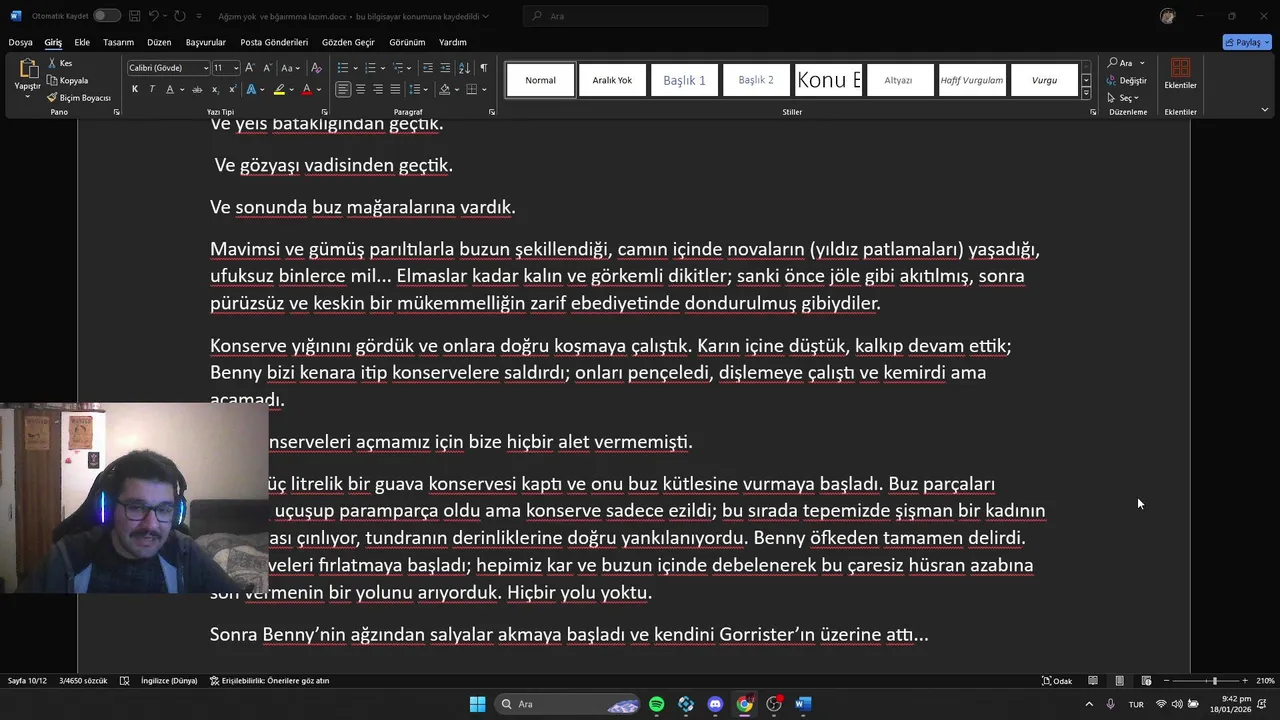Apply subscript formatting
The width and height of the screenshot is (1280, 720).
tap(214, 89)
